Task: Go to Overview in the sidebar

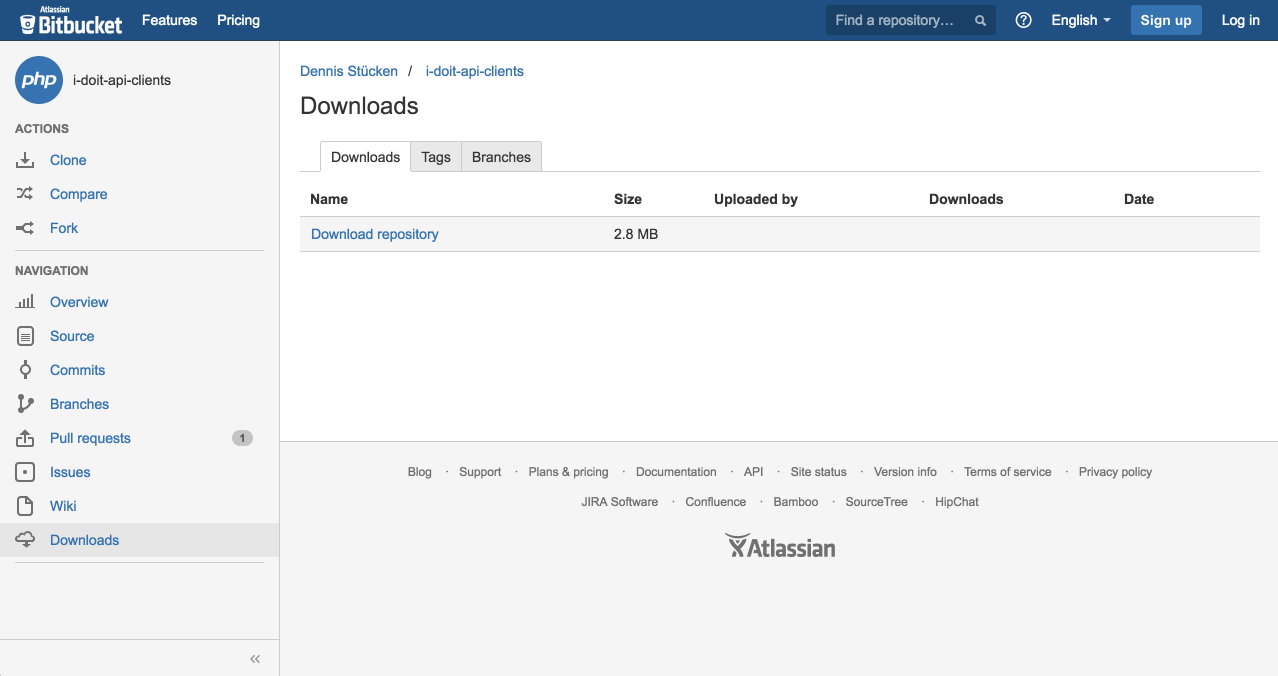Action: point(79,302)
